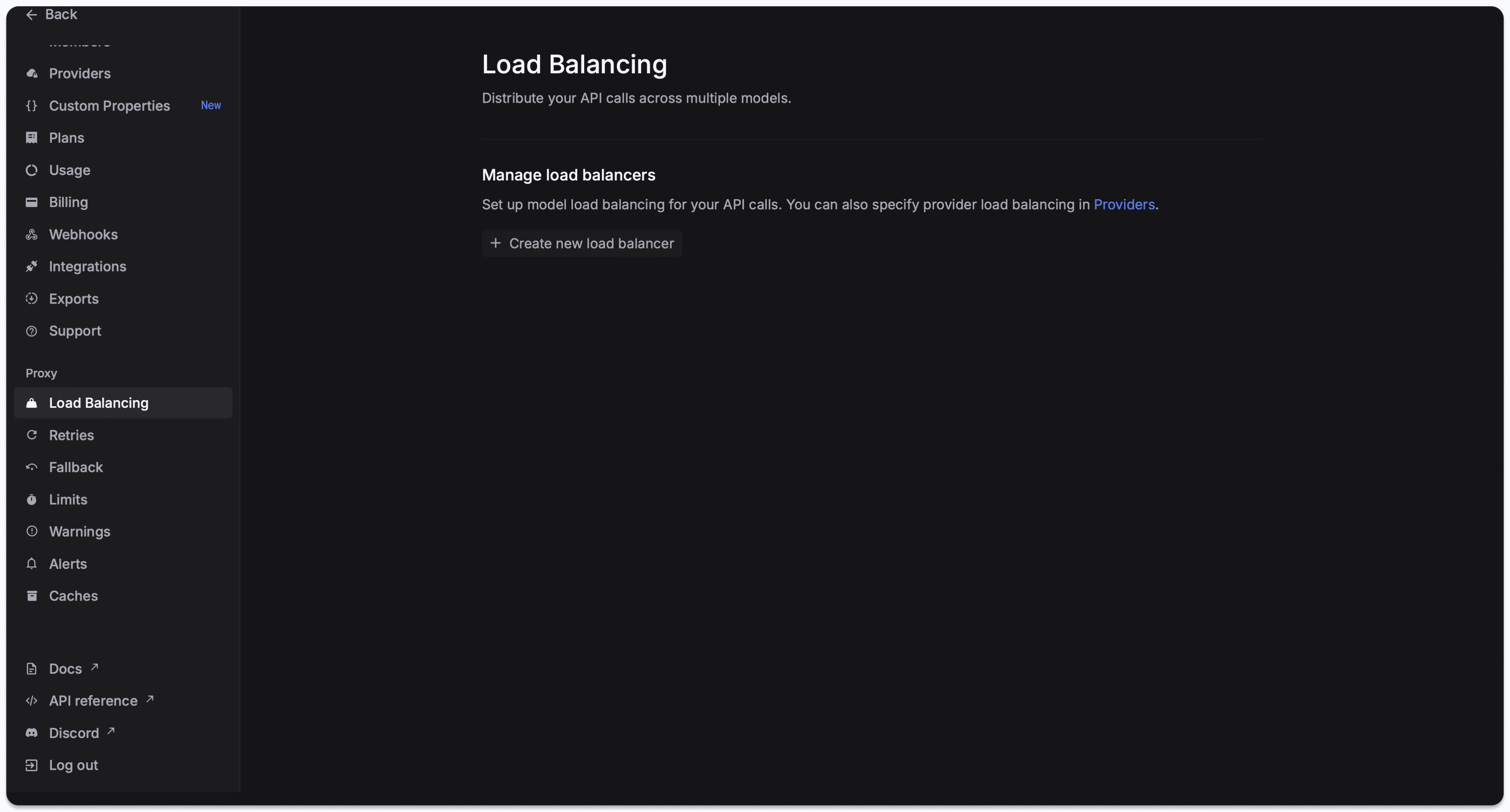
Task: Click the Integrations plug icon
Action: coord(32,267)
